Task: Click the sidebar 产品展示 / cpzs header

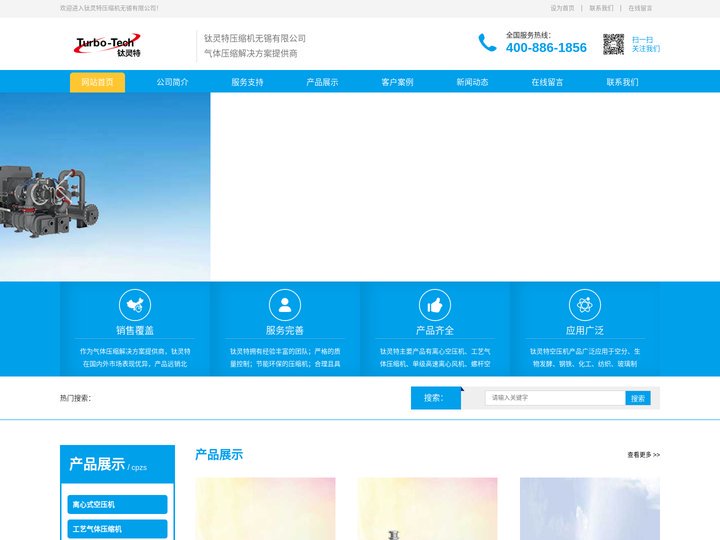Action: click(118, 464)
